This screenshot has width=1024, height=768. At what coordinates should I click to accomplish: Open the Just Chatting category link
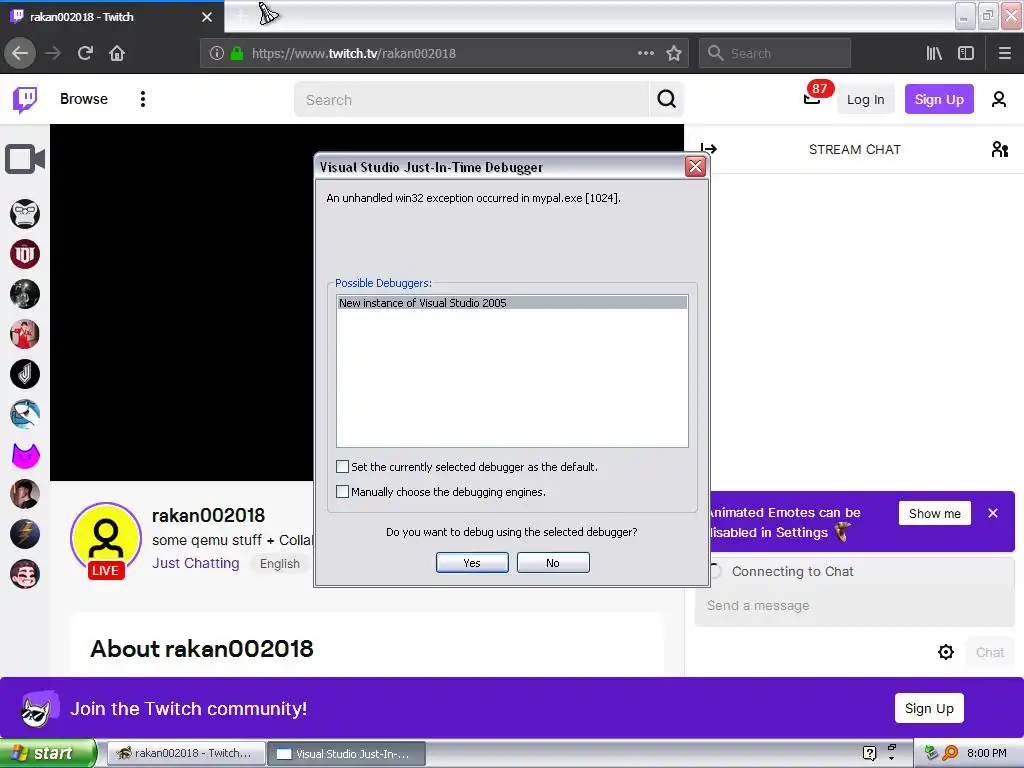196,563
